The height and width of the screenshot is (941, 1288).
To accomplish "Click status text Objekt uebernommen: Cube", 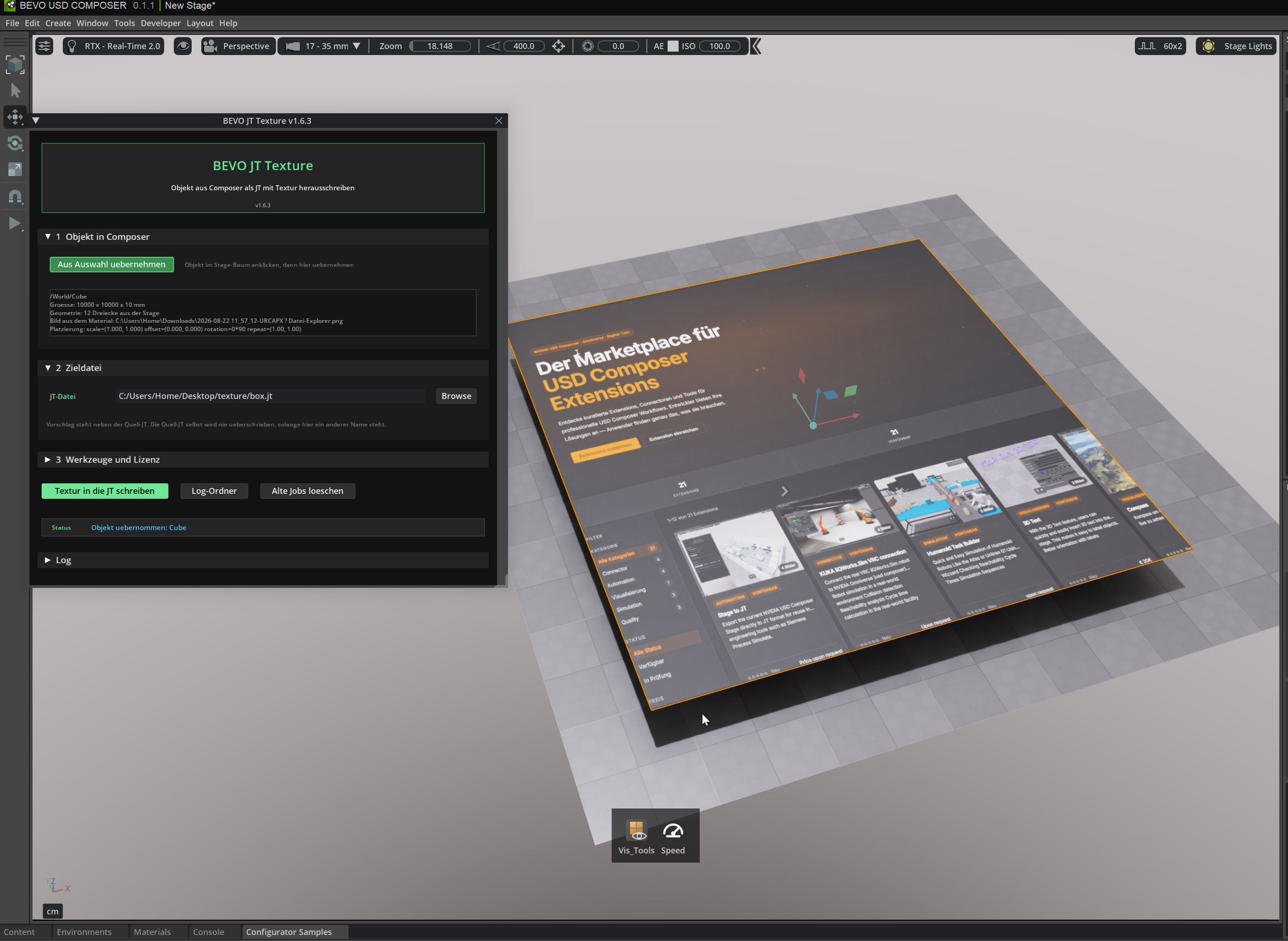I will [x=139, y=527].
